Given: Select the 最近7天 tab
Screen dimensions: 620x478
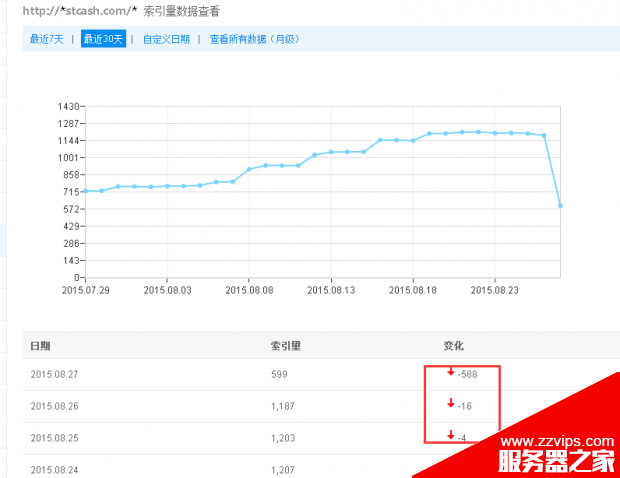Looking at the screenshot, I should [x=47, y=39].
